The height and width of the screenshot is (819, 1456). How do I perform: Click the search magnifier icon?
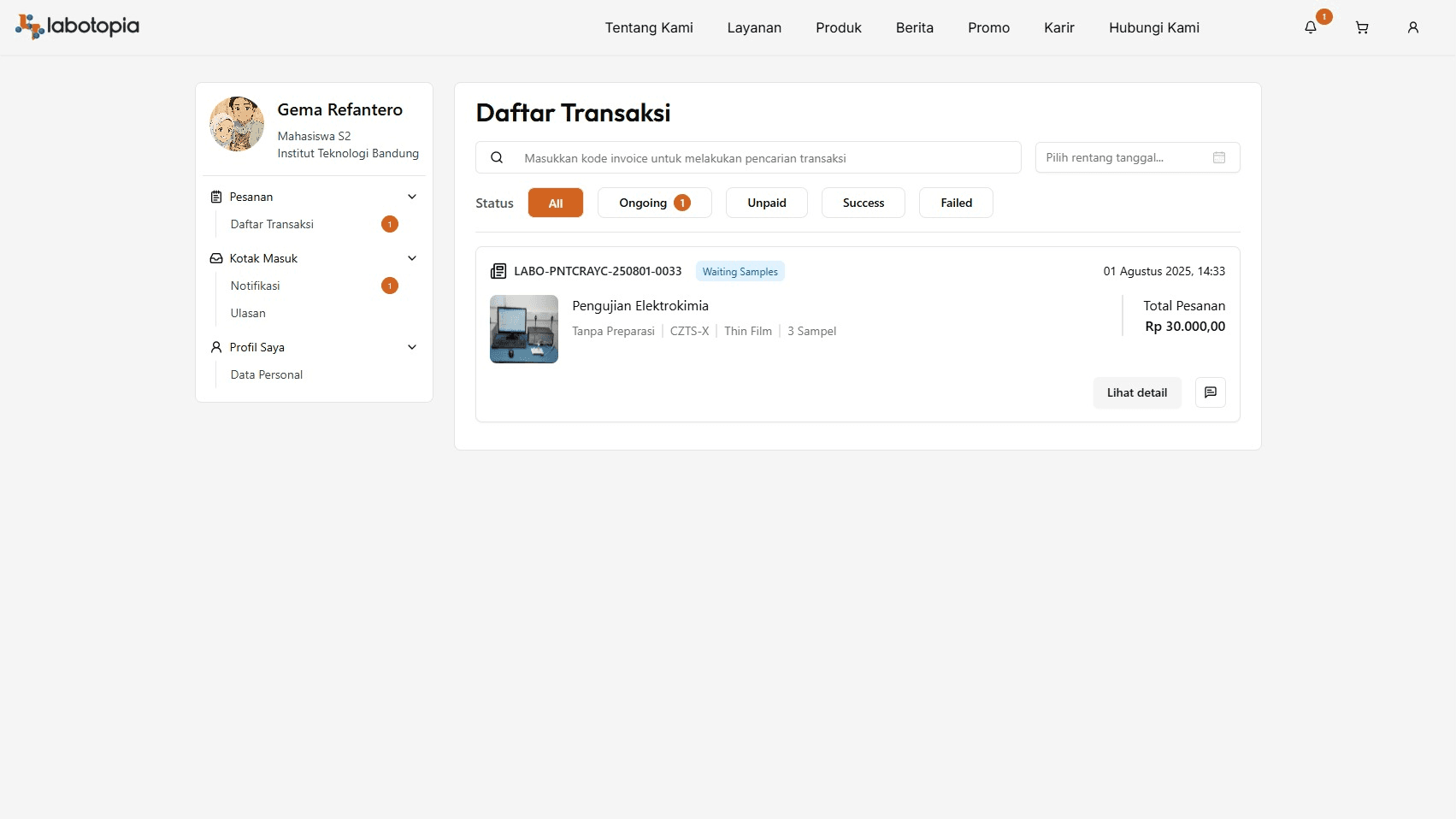click(x=497, y=157)
